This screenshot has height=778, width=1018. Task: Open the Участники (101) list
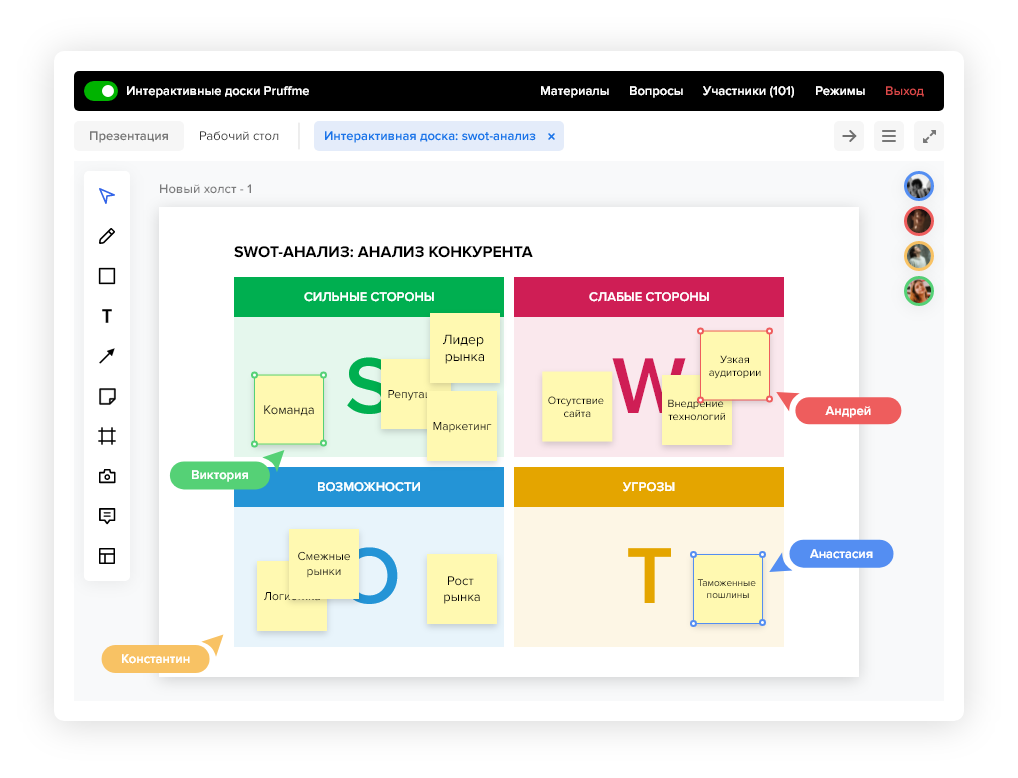748,91
